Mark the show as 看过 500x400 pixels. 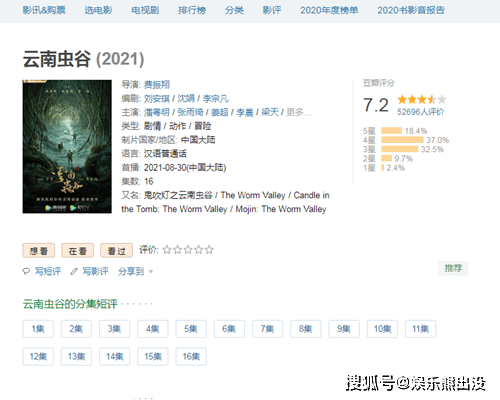click(117, 251)
